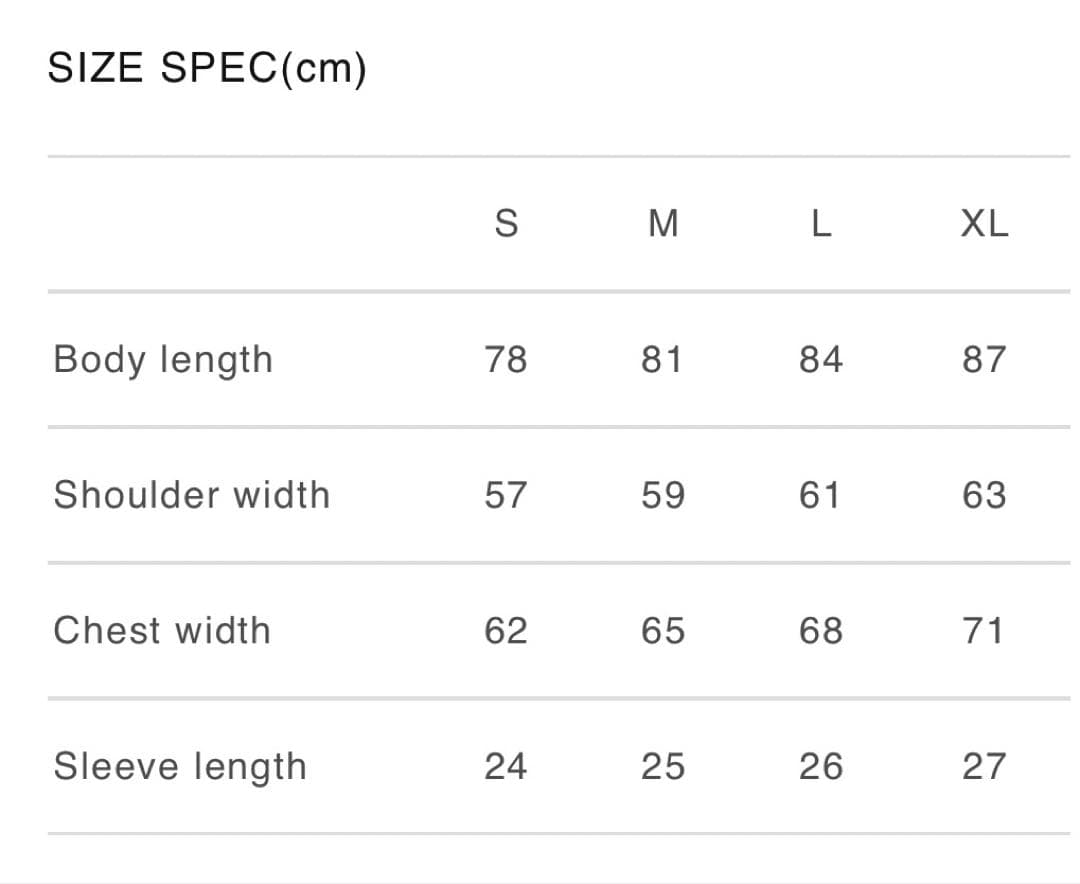The image size is (1080, 884).
Task: Click chest width value 71 for XL
Action: coord(983,631)
